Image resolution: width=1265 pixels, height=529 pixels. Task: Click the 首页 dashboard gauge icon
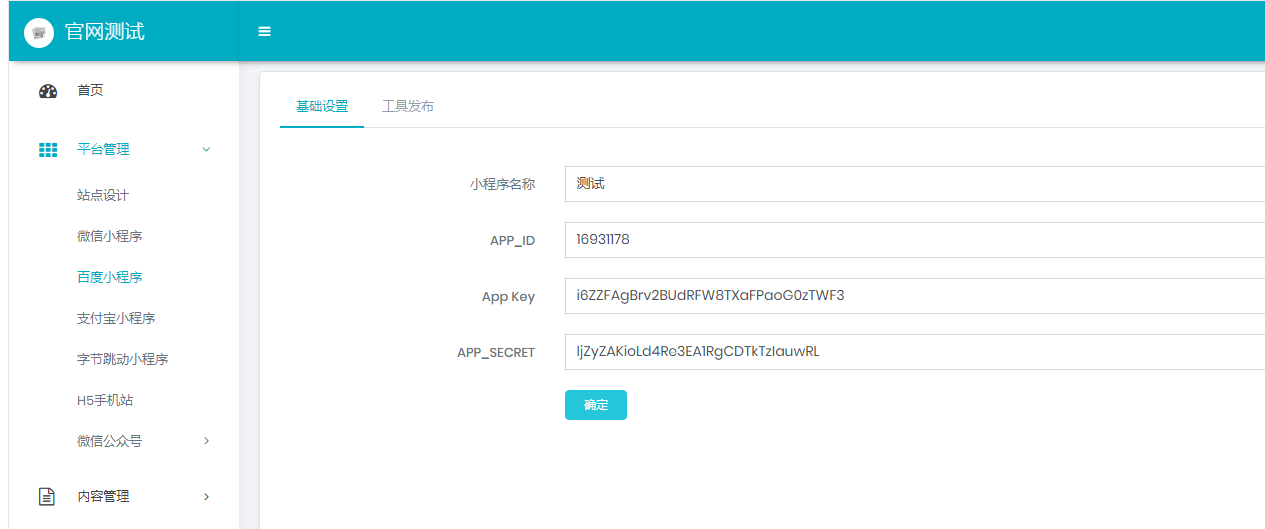pos(48,91)
